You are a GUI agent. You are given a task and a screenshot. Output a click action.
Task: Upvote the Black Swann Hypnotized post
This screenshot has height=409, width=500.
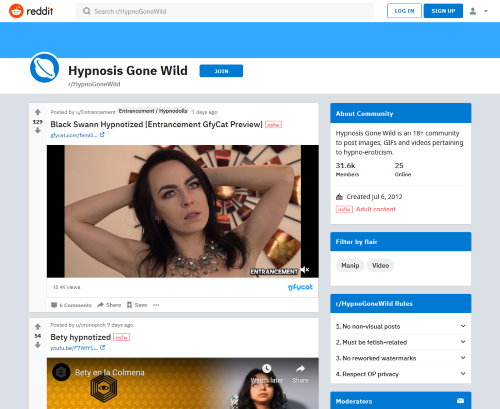[x=38, y=112]
